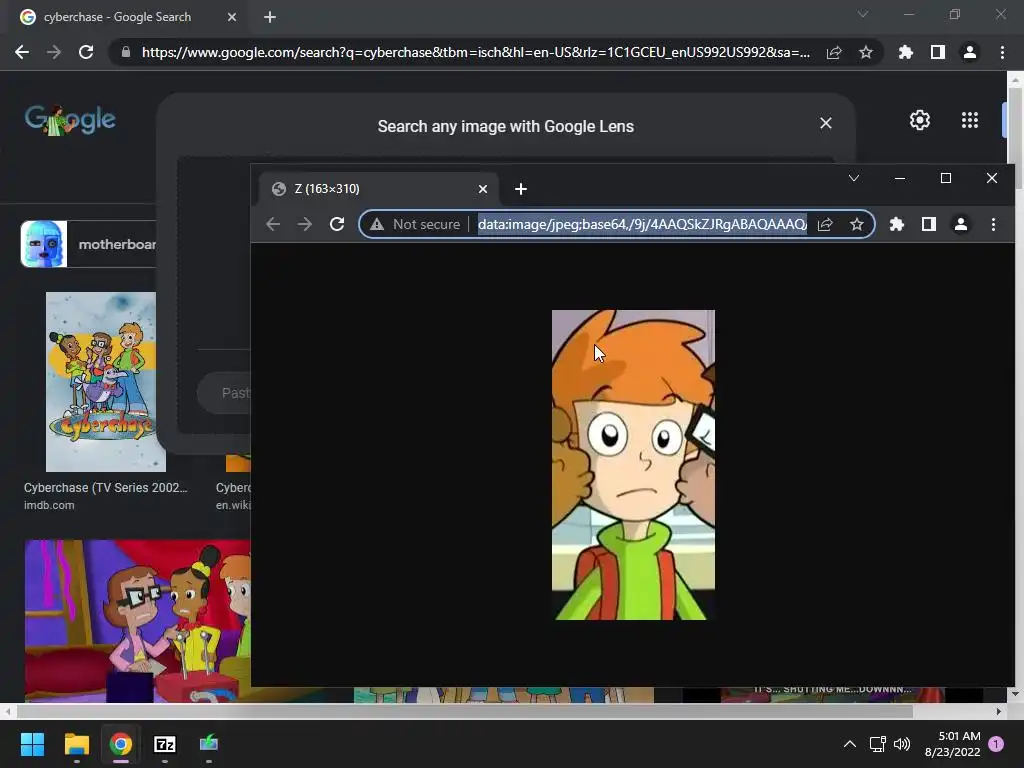Click forward arrow in front image window

[x=305, y=225]
